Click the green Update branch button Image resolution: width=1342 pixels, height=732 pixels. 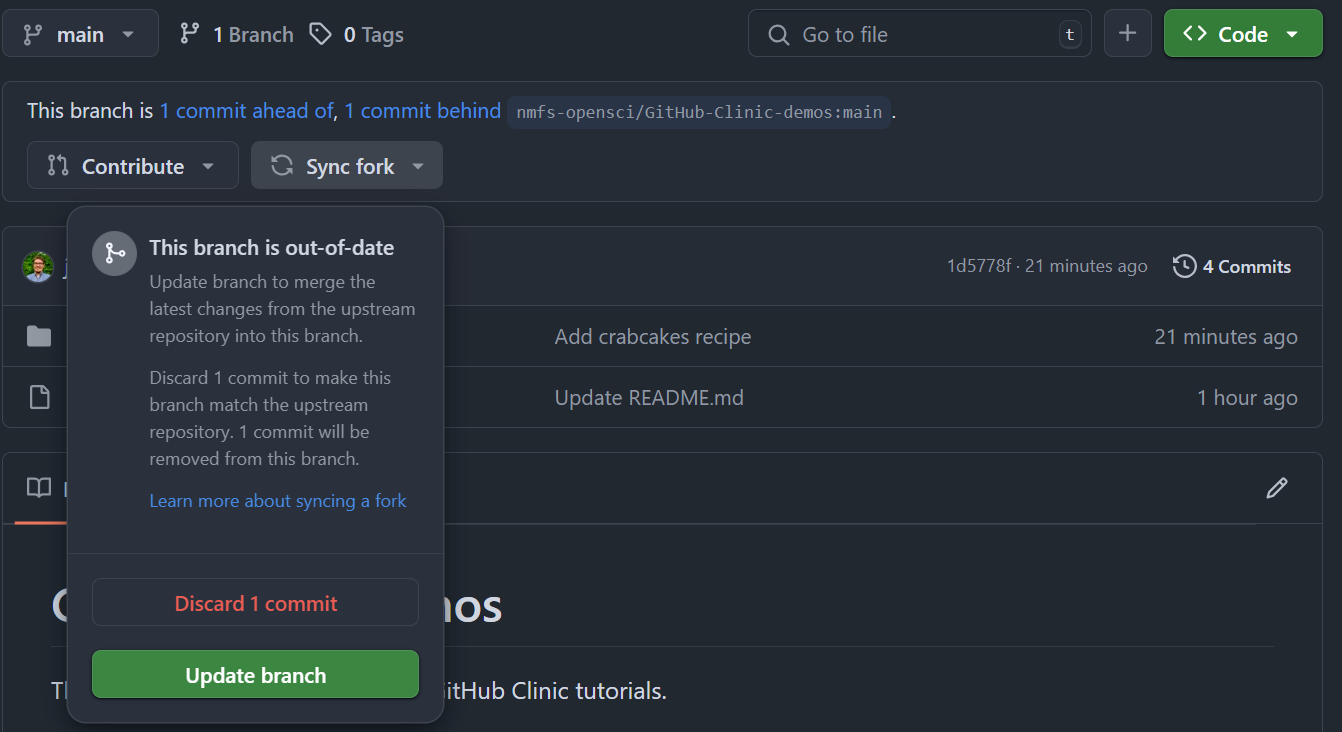[x=255, y=675]
